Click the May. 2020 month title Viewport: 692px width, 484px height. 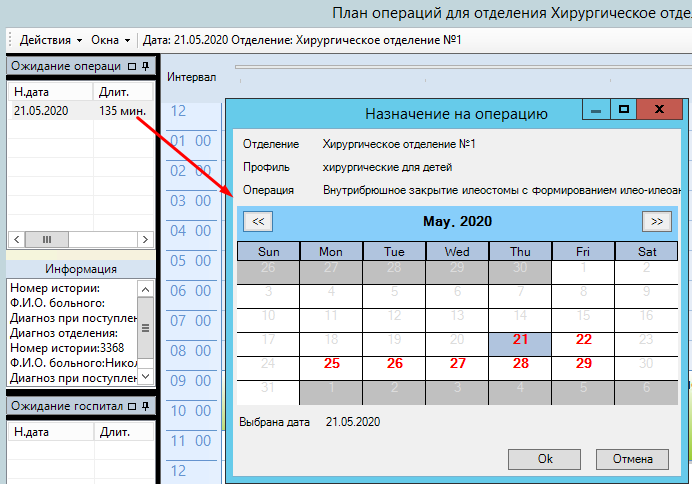pos(457,221)
